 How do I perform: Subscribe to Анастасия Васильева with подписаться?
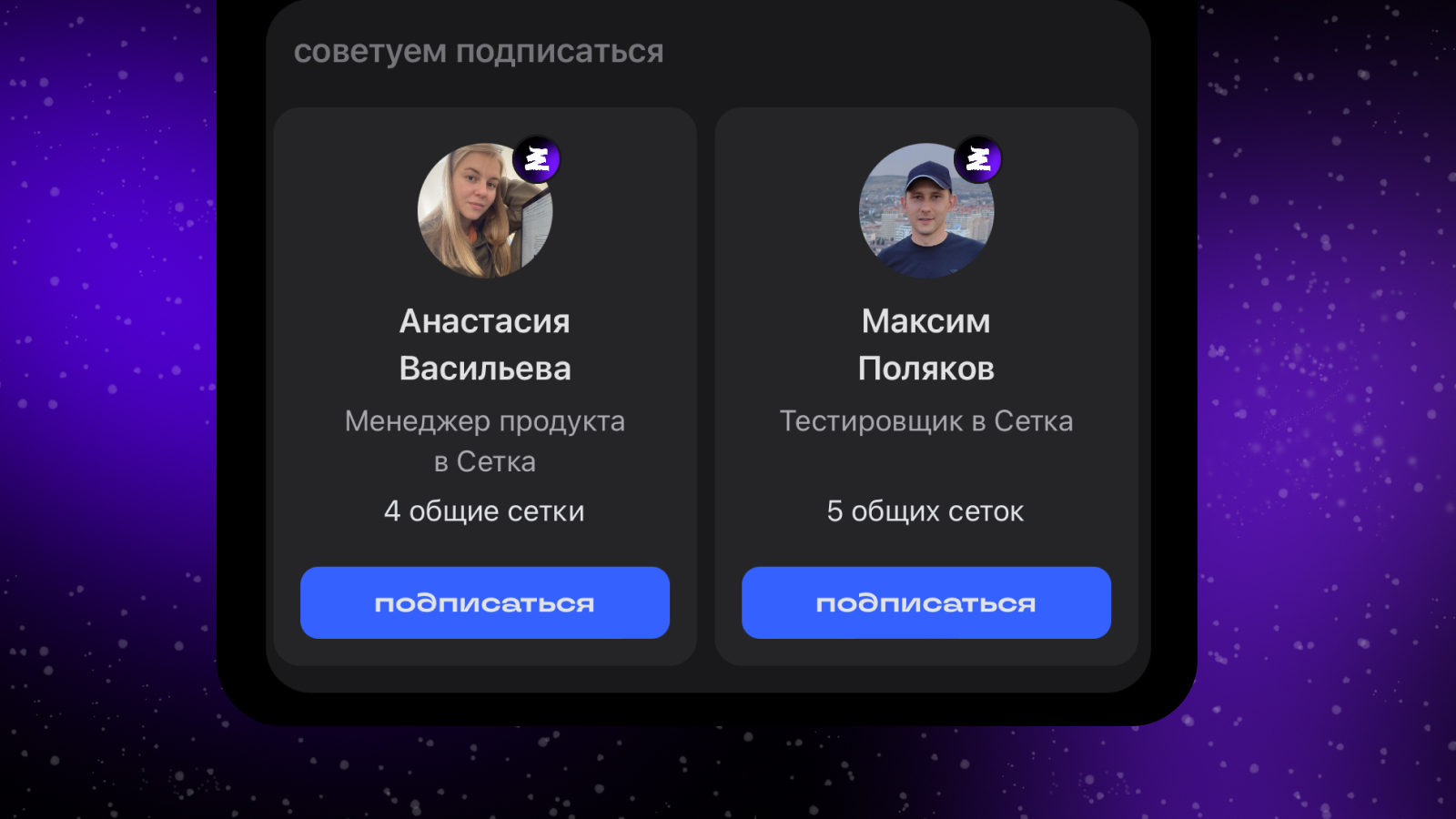pyautogui.click(x=485, y=602)
